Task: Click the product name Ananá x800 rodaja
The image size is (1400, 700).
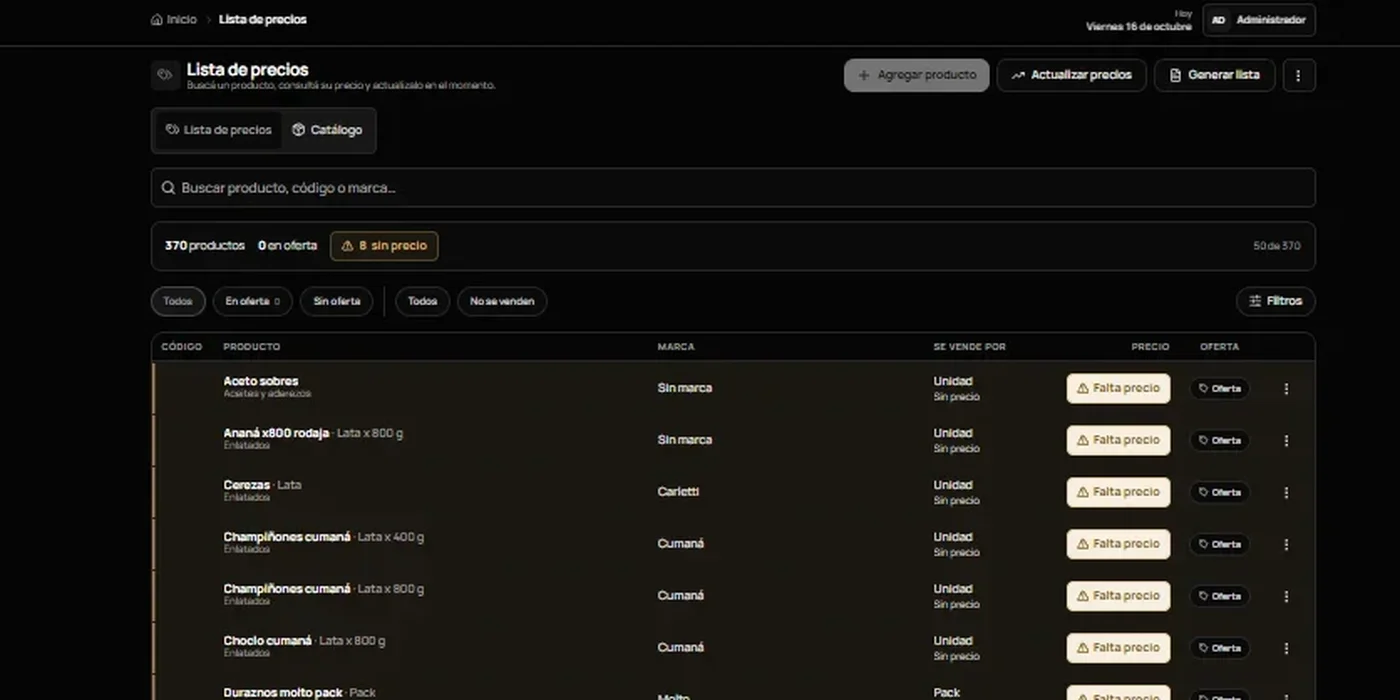Action: coord(276,433)
